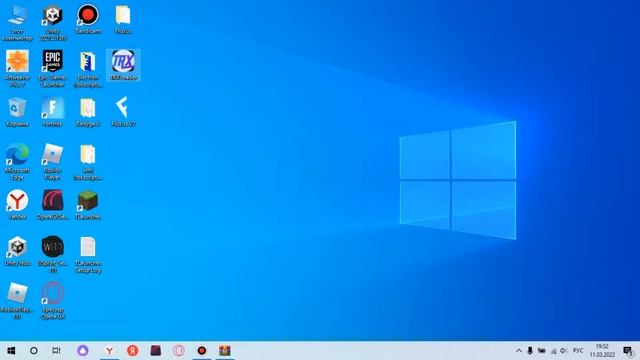Launch Artweaver orange flower shortcut
The width and height of the screenshot is (640, 360).
tap(17, 69)
